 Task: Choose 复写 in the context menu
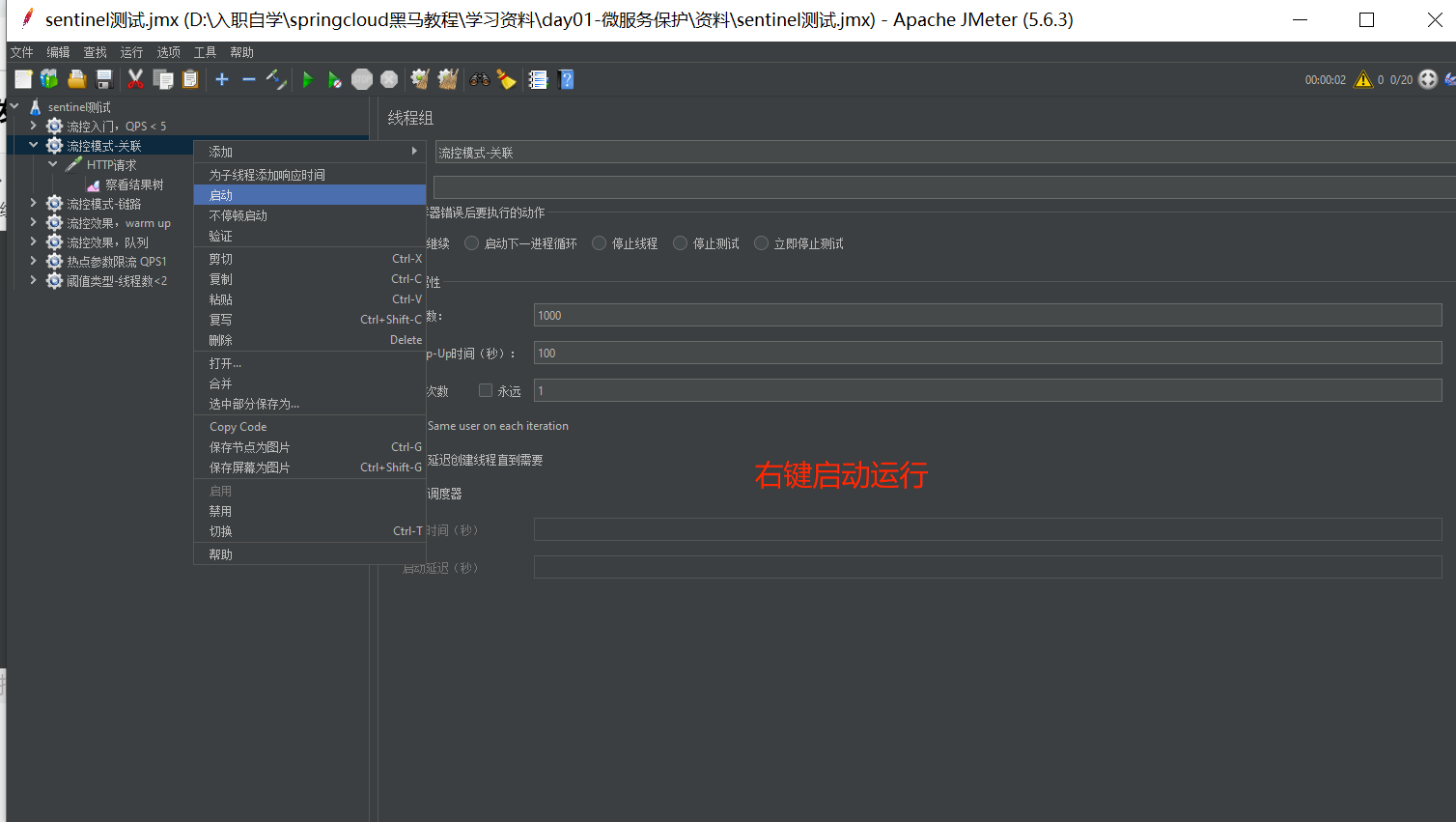310,320
